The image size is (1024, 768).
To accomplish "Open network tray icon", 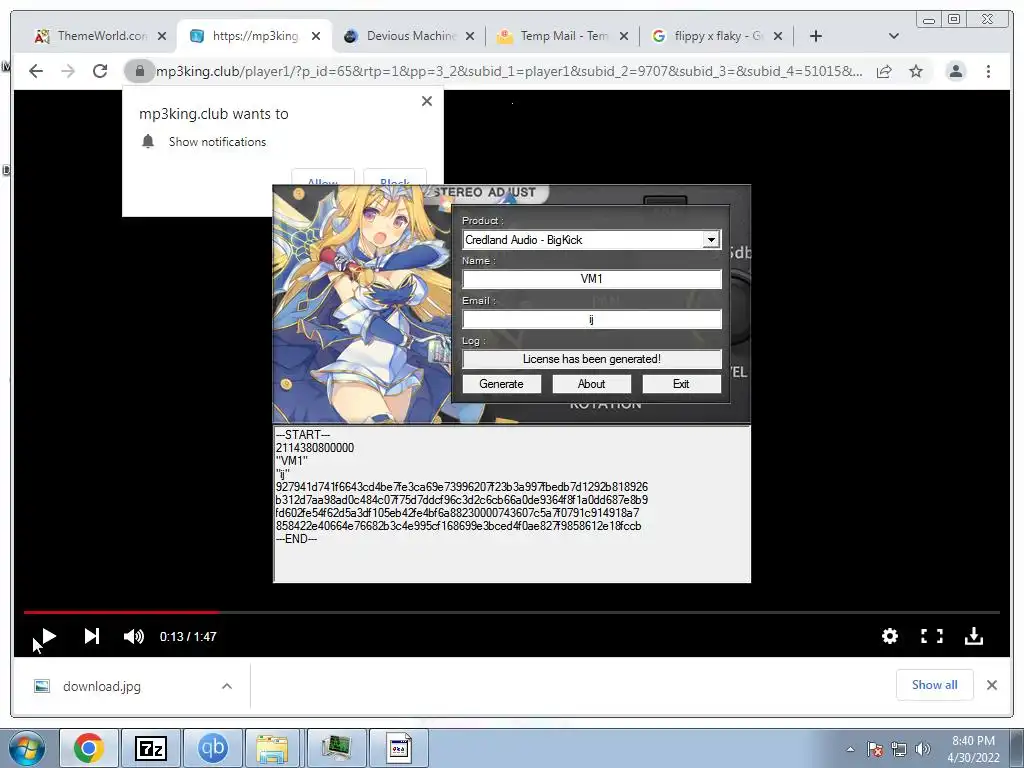I will [x=899, y=750].
